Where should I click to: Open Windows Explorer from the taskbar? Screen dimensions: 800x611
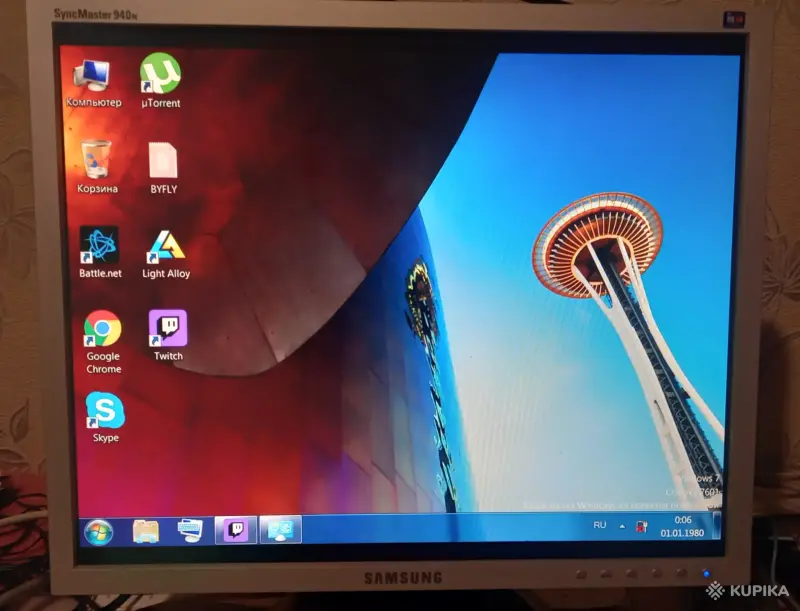point(143,528)
